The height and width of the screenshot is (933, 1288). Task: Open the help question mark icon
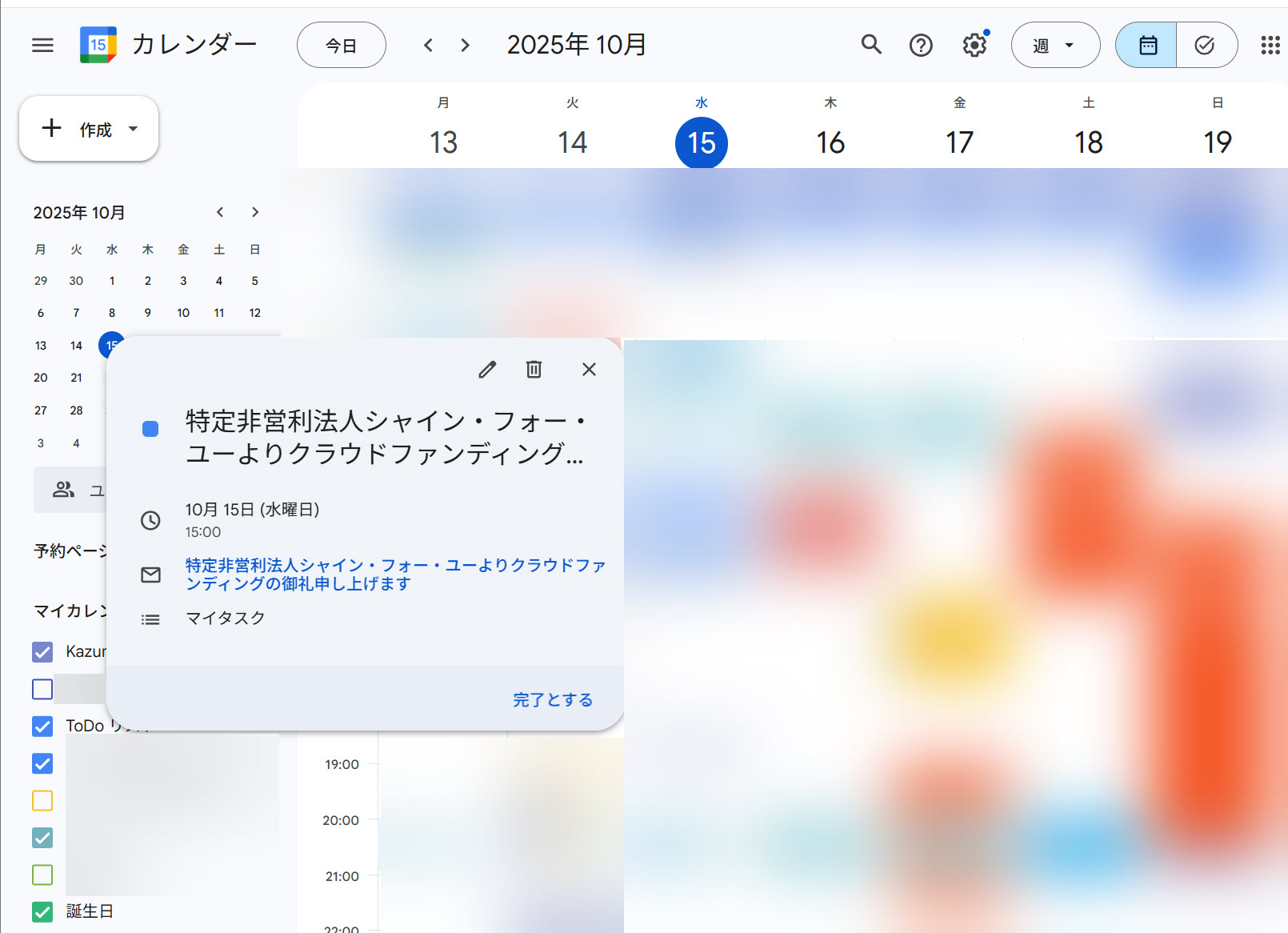tap(921, 46)
